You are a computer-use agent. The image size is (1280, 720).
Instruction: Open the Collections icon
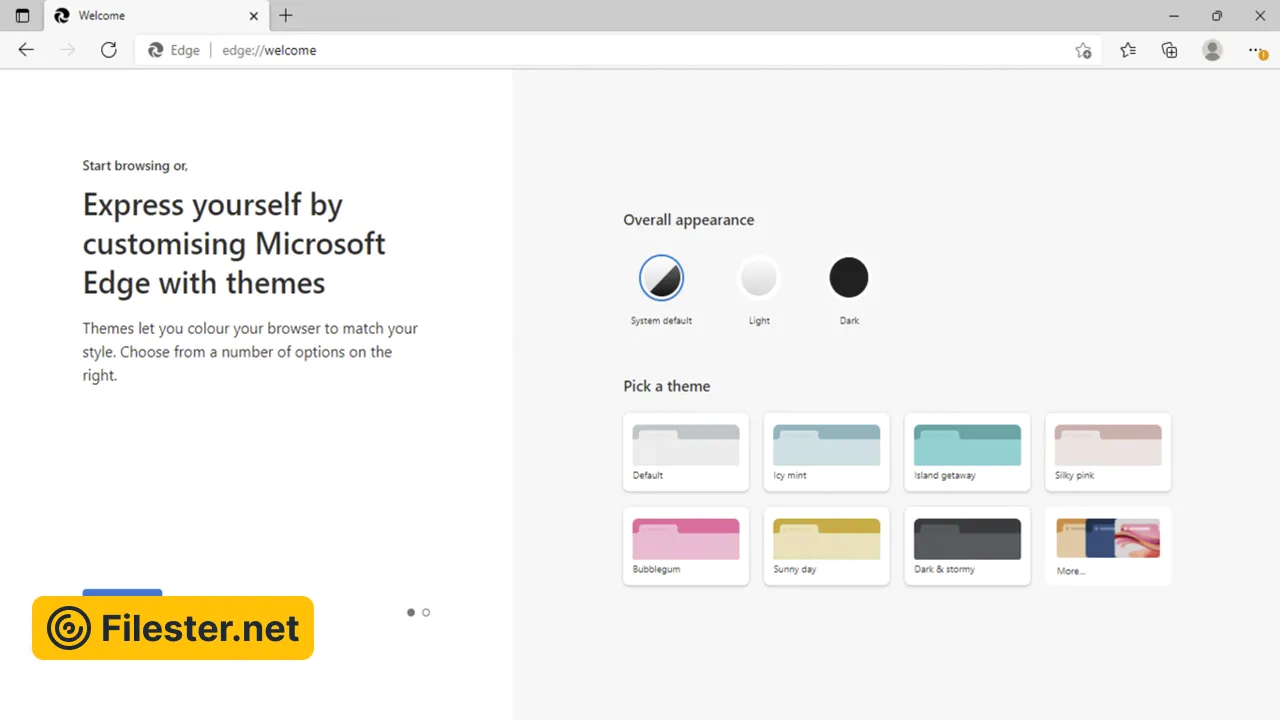(1170, 50)
